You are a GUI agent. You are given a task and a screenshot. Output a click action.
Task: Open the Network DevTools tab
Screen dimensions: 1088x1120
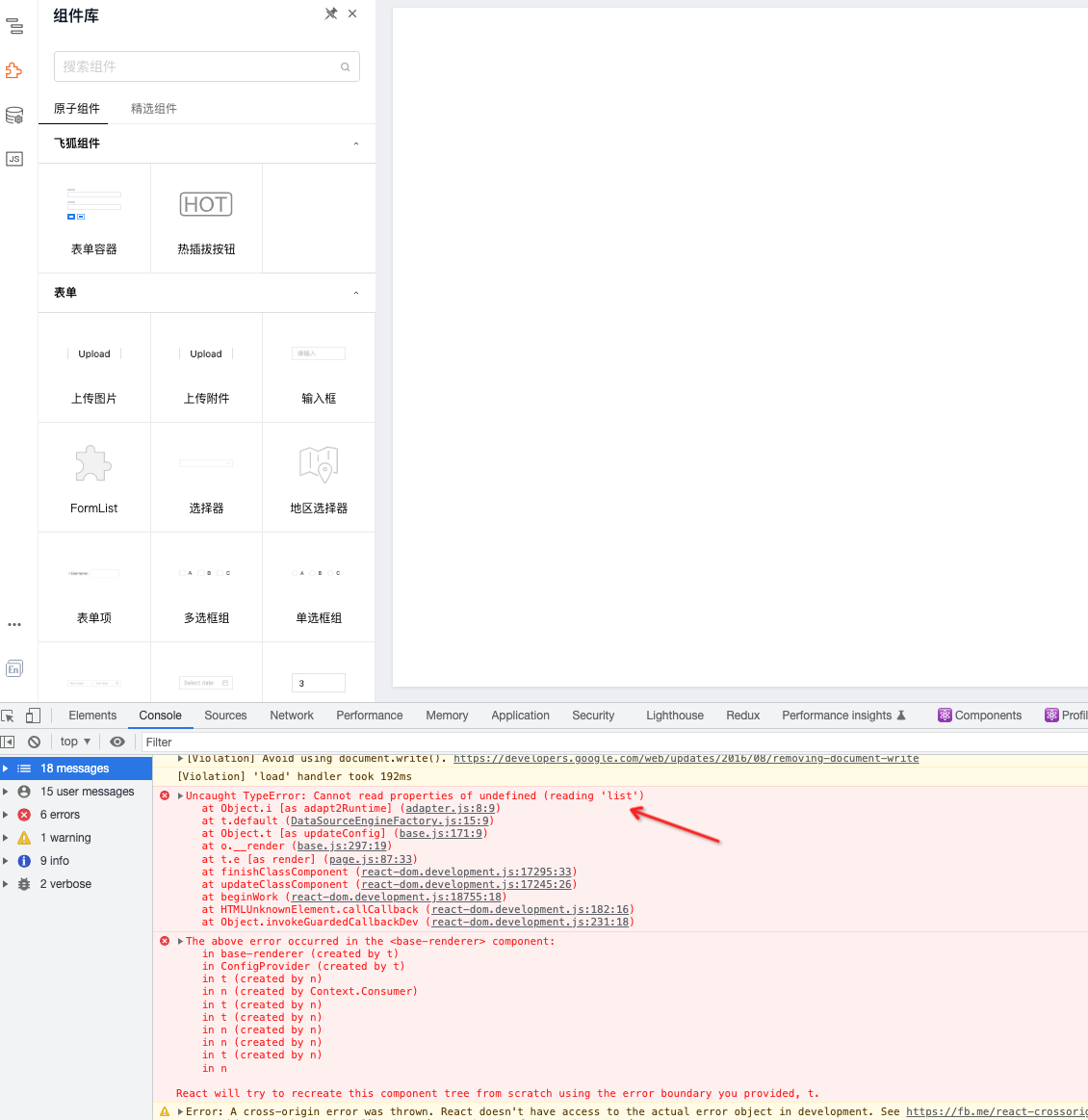292,716
